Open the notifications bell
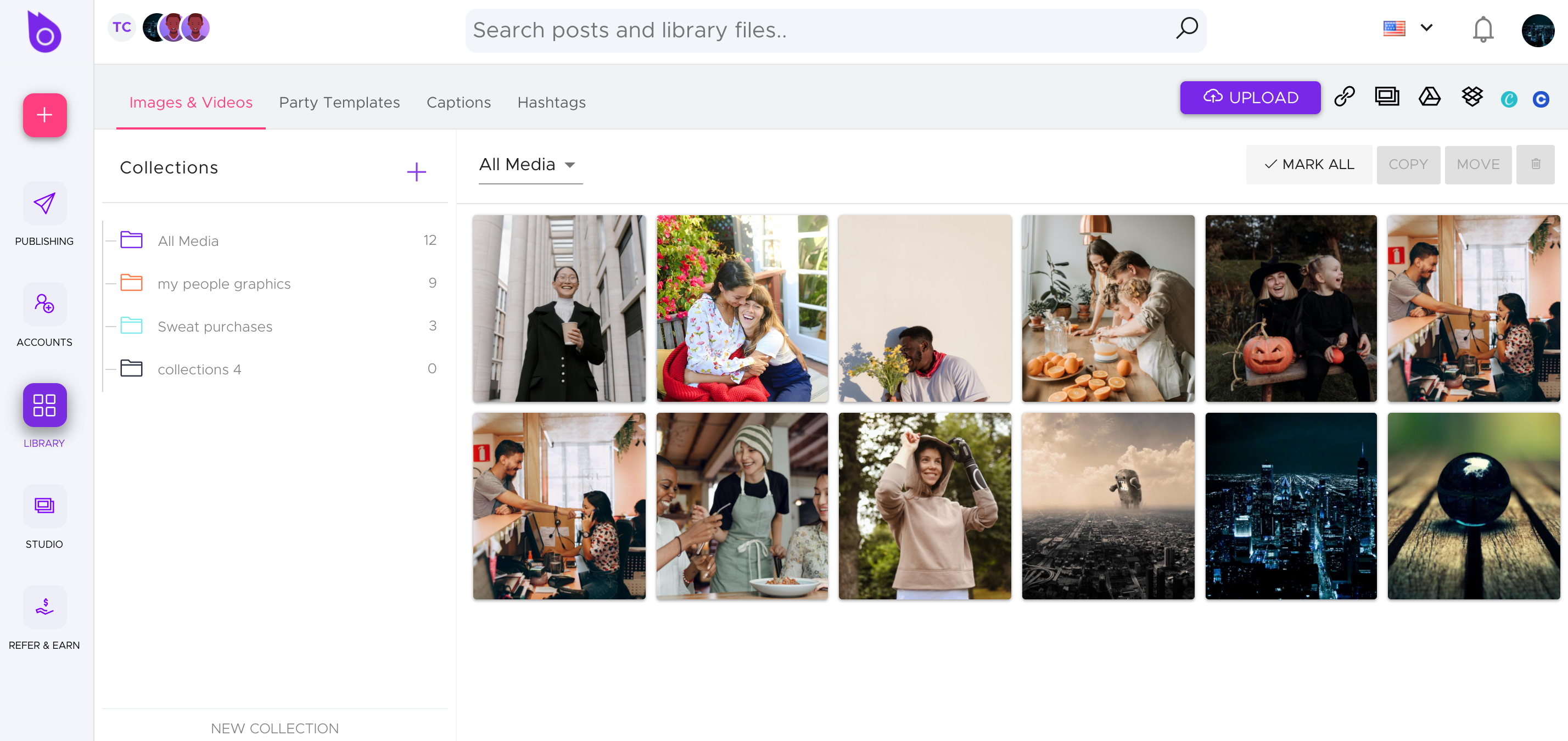Viewport: 1568px width, 741px height. (x=1483, y=29)
